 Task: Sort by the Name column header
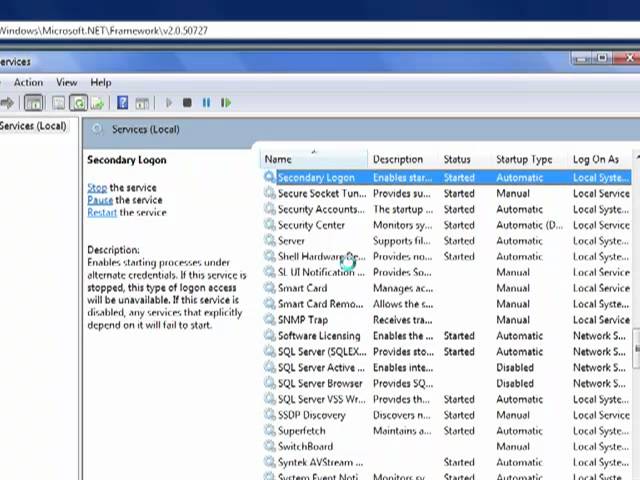pyautogui.click(x=313, y=159)
